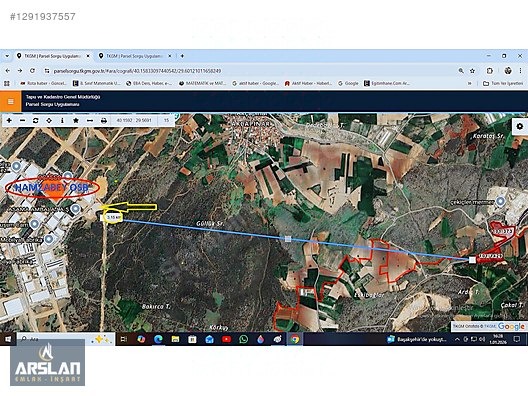Show hidden system tray icons chevron
The height and width of the screenshot is (396, 528).
(x=457, y=339)
